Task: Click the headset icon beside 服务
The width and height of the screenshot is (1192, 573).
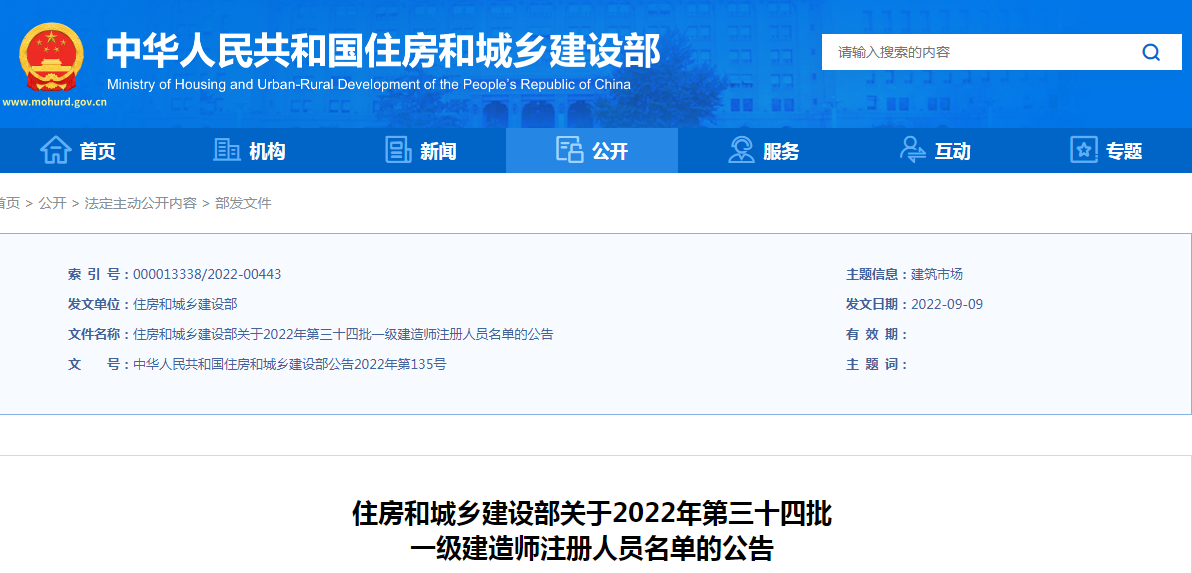Action: tap(741, 150)
